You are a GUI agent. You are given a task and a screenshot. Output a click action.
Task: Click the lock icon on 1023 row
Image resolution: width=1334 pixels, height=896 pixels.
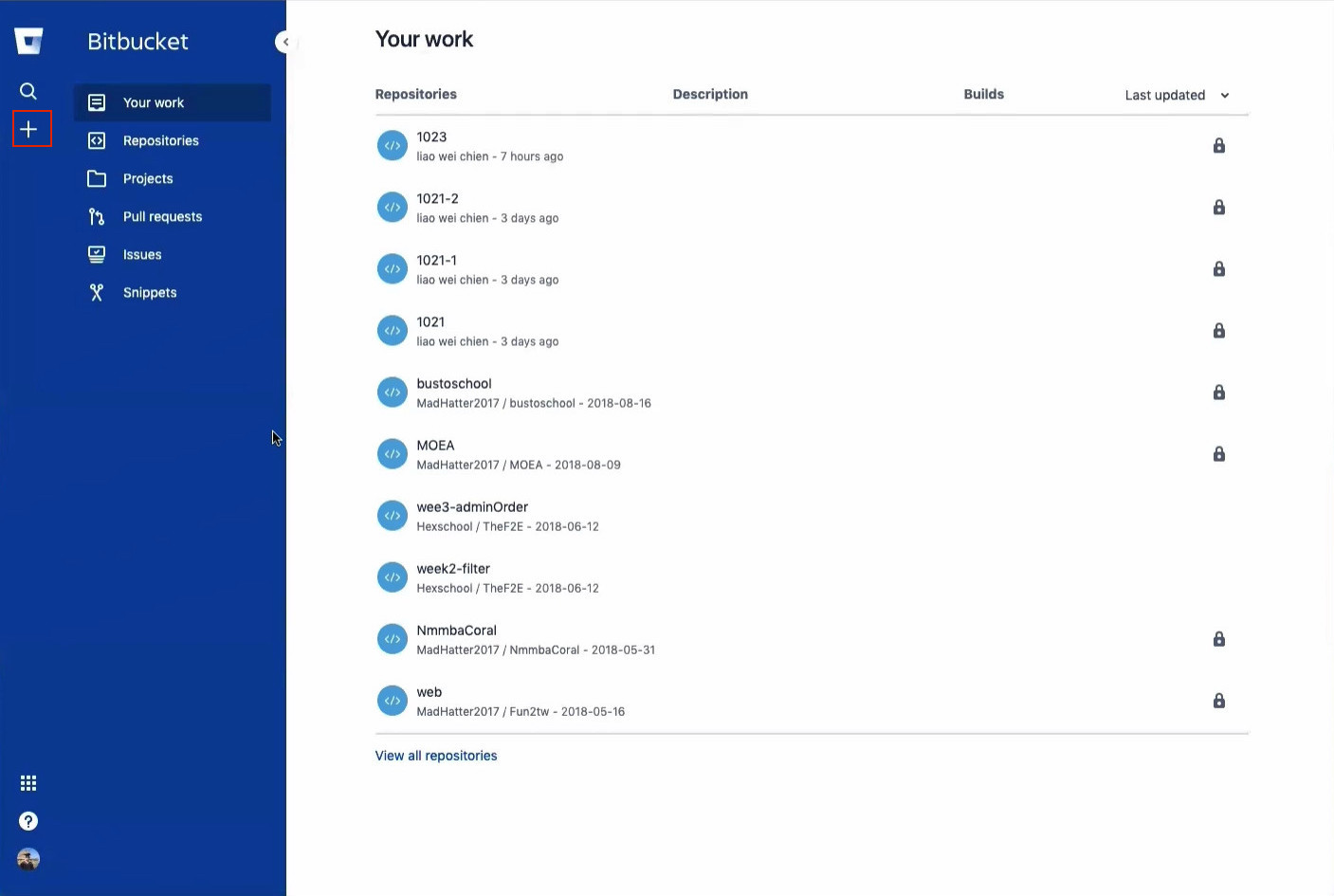coord(1219,145)
